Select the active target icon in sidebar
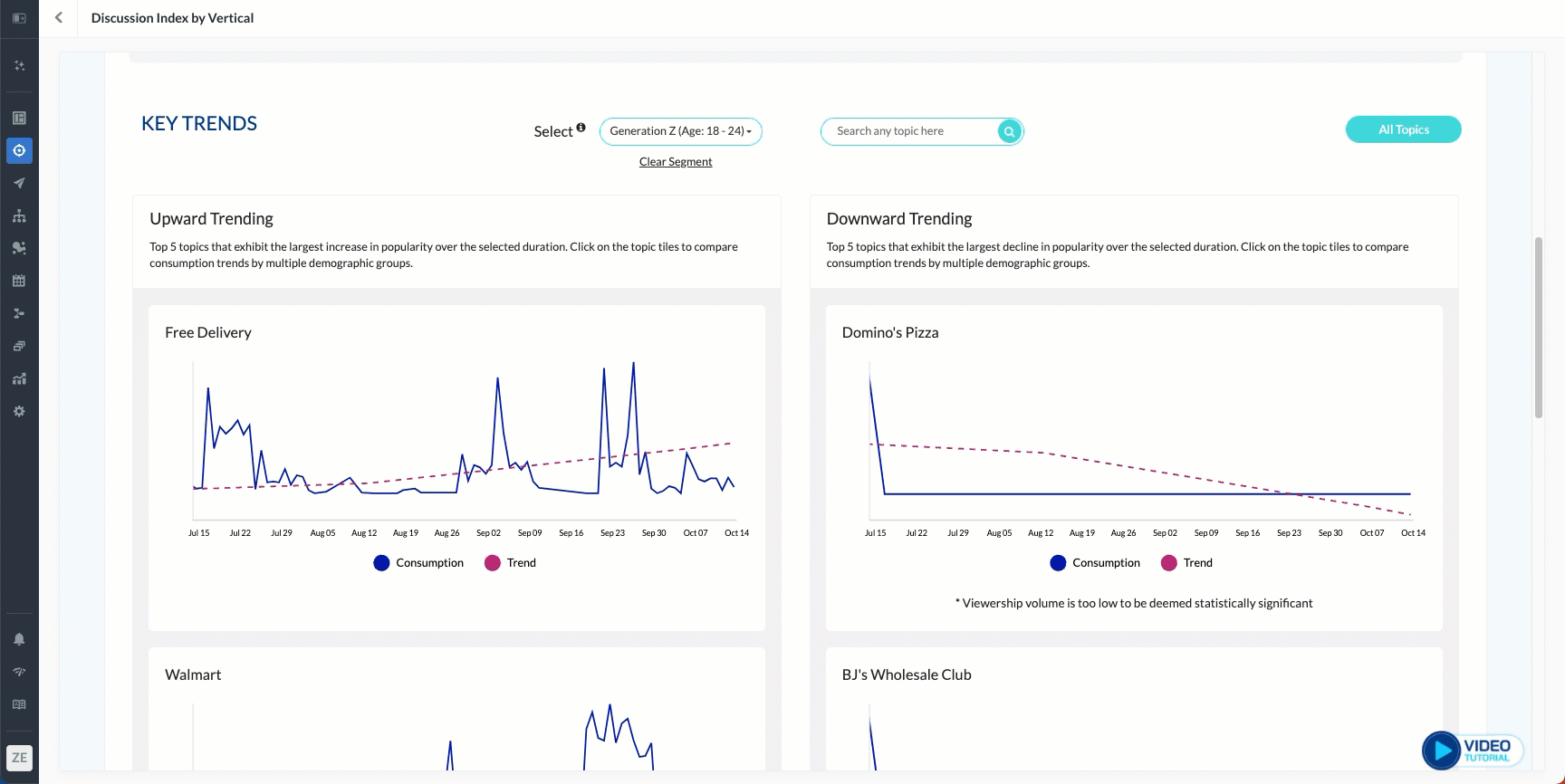 click(19, 150)
